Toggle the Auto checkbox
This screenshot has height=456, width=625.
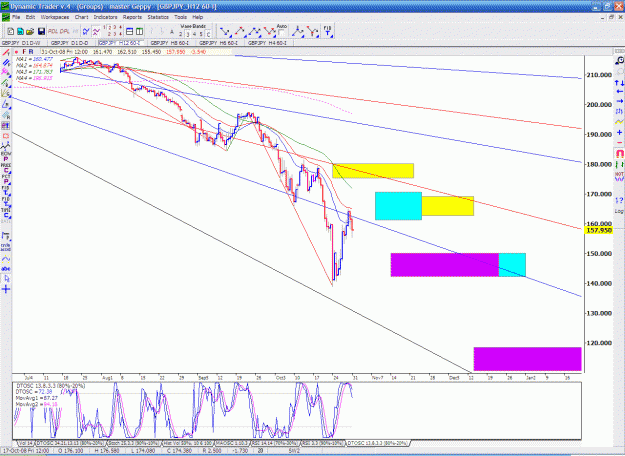coord(281,33)
